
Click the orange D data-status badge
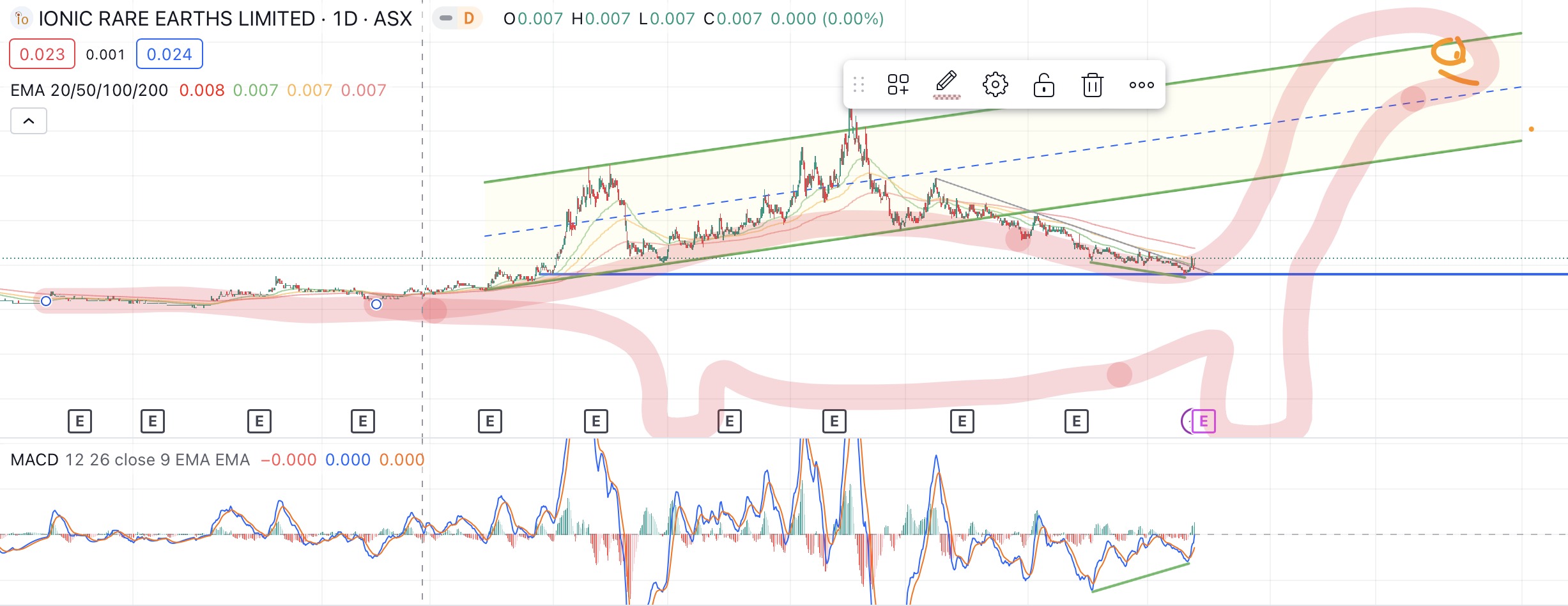(x=469, y=19)
